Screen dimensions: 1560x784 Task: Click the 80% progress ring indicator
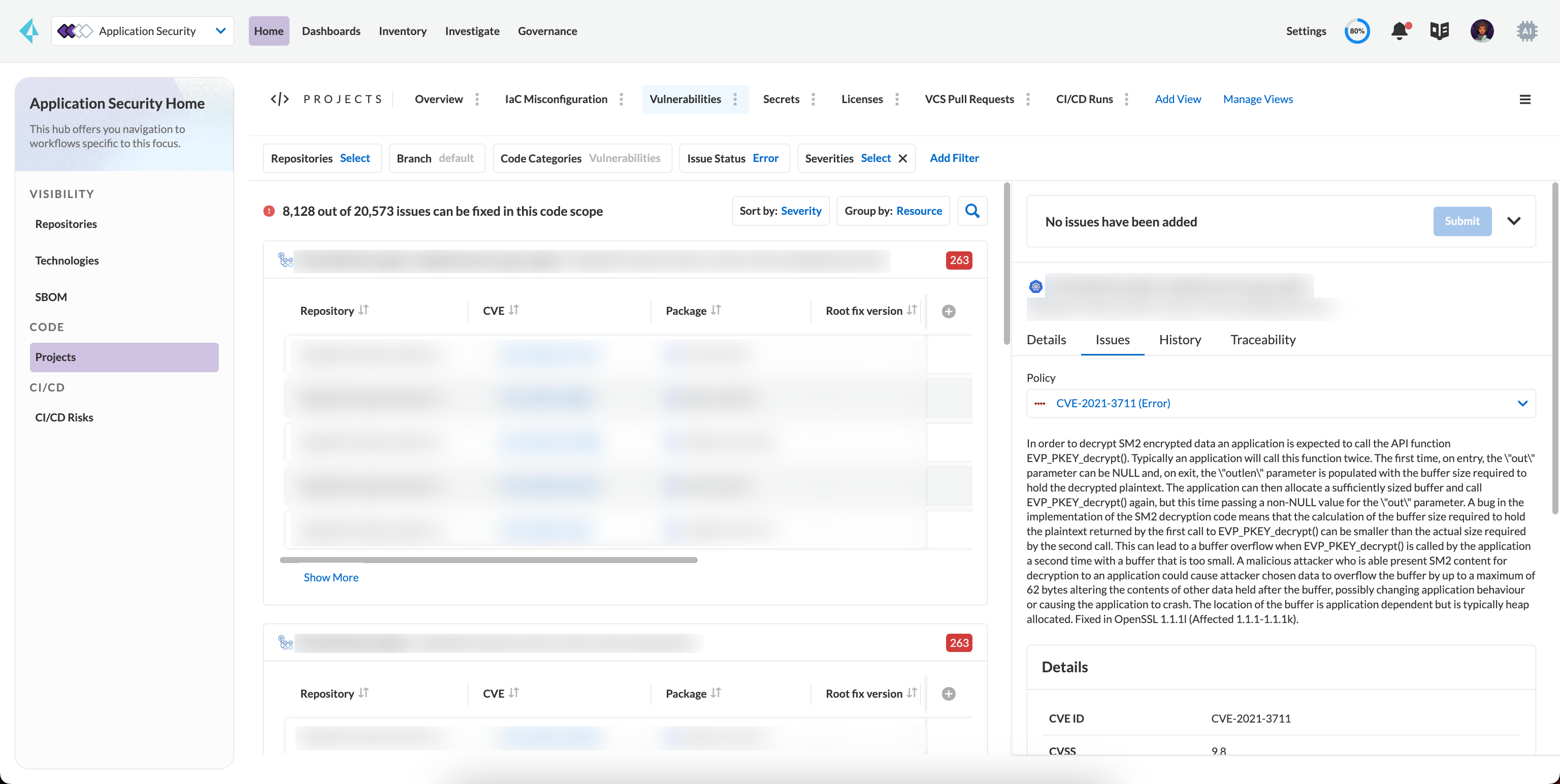1357,31
